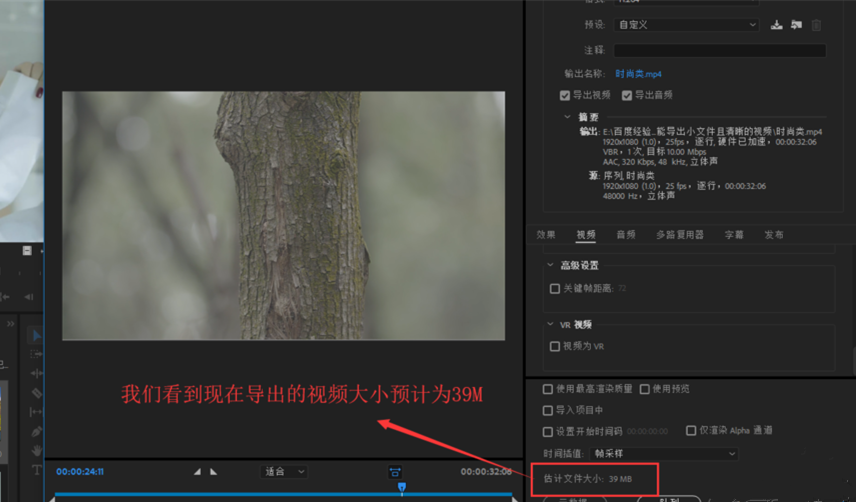Click the output name 时尚类.mp4 link

pos(638,74)
